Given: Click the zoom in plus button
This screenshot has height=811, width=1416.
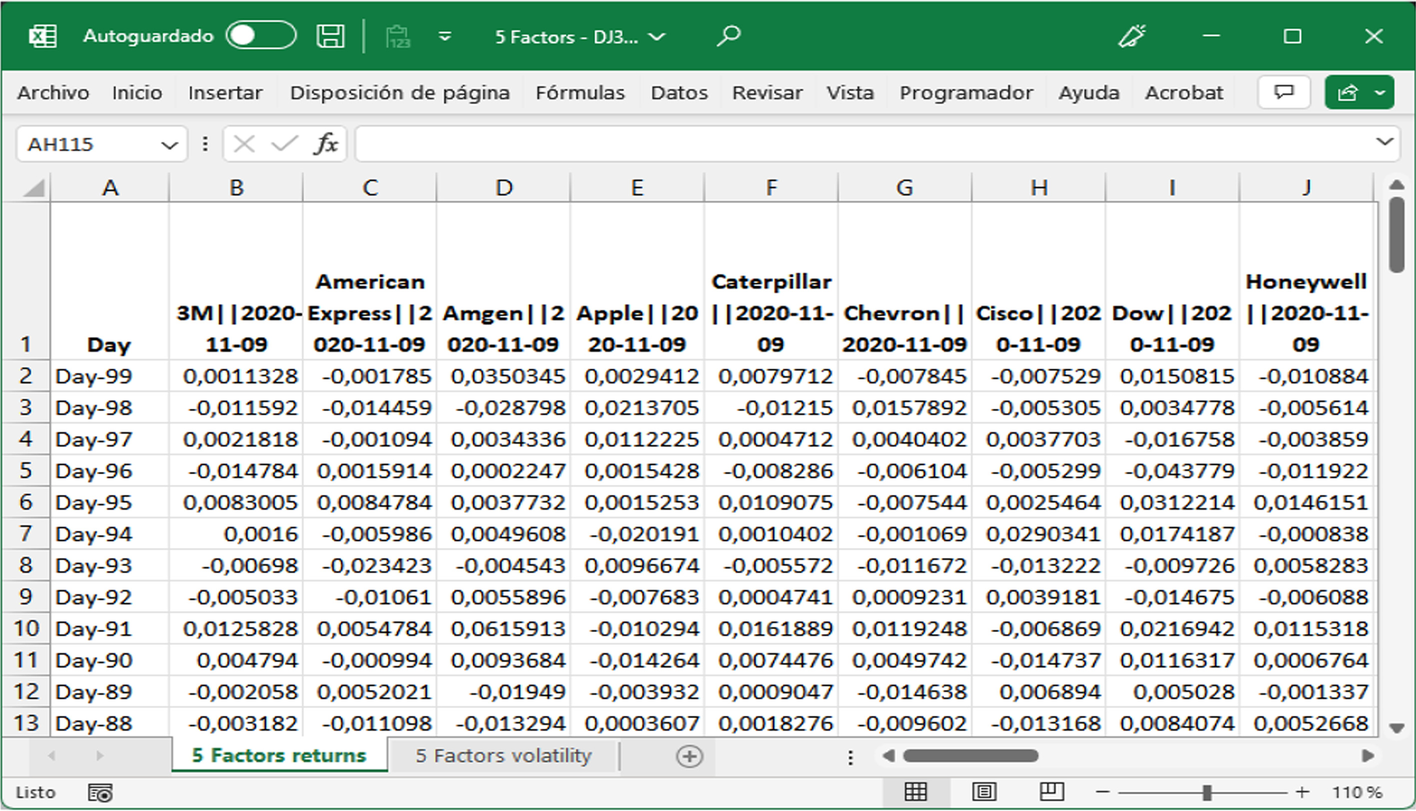Looking at the screenshot, I should coord(1303,792).
